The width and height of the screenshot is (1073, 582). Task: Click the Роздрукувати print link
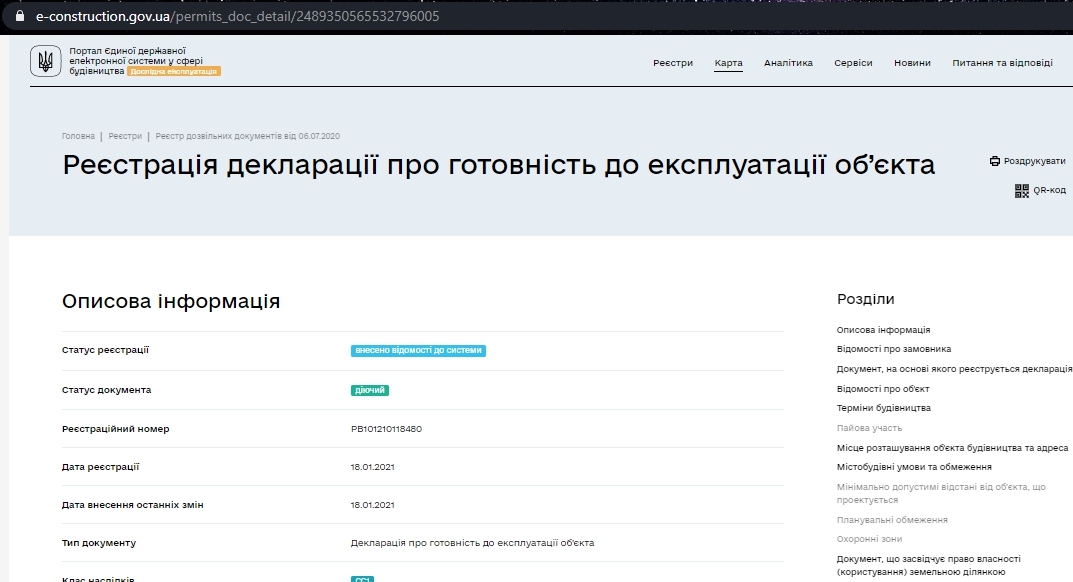(1034, 161)
